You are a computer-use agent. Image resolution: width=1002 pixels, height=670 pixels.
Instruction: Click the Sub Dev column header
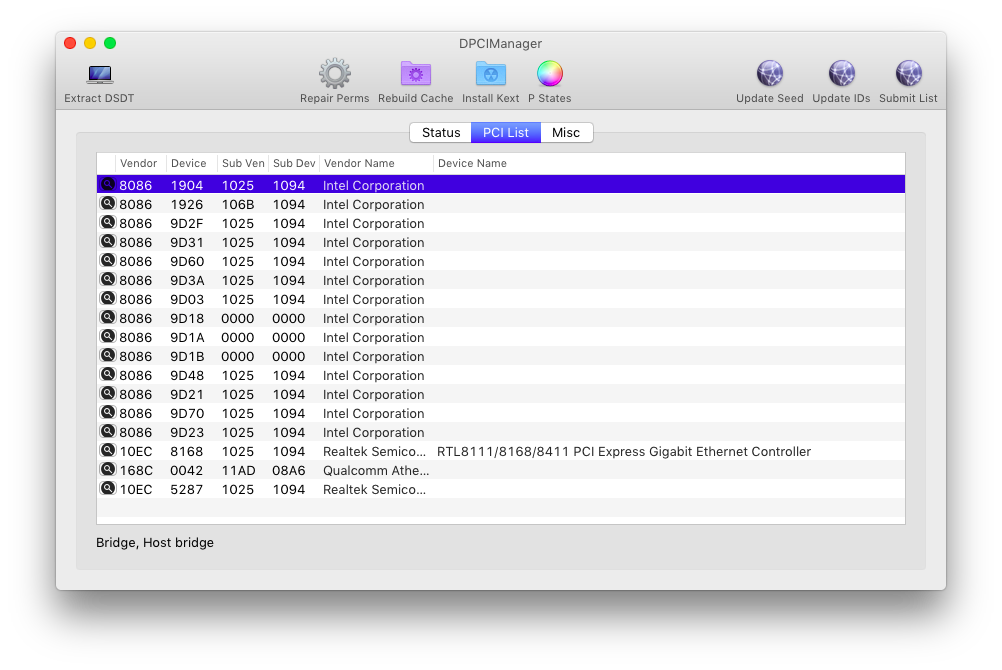click(x=294, y=163)
